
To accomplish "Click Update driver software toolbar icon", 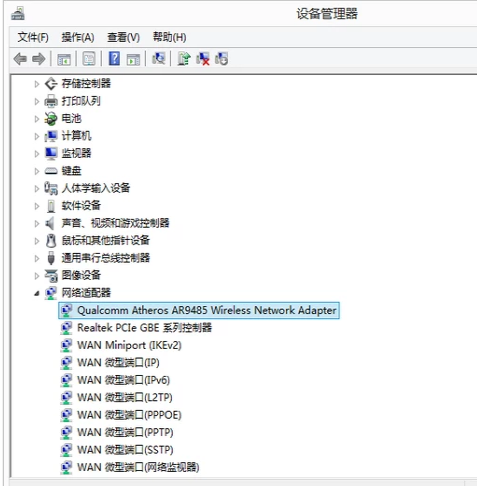I will 184,59.
